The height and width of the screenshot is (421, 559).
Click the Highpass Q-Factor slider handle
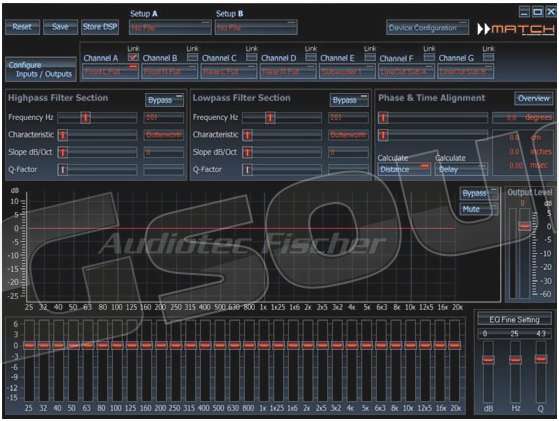(63, 170)
